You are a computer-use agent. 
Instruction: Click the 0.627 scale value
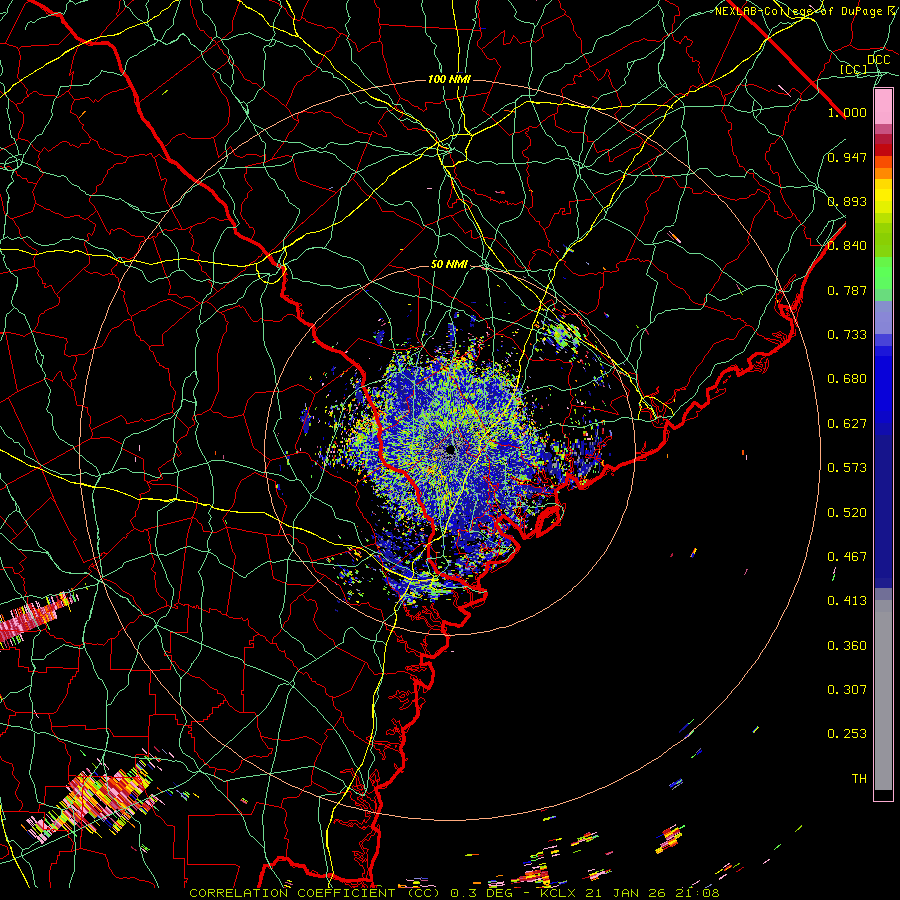click(x=847, y=424)
